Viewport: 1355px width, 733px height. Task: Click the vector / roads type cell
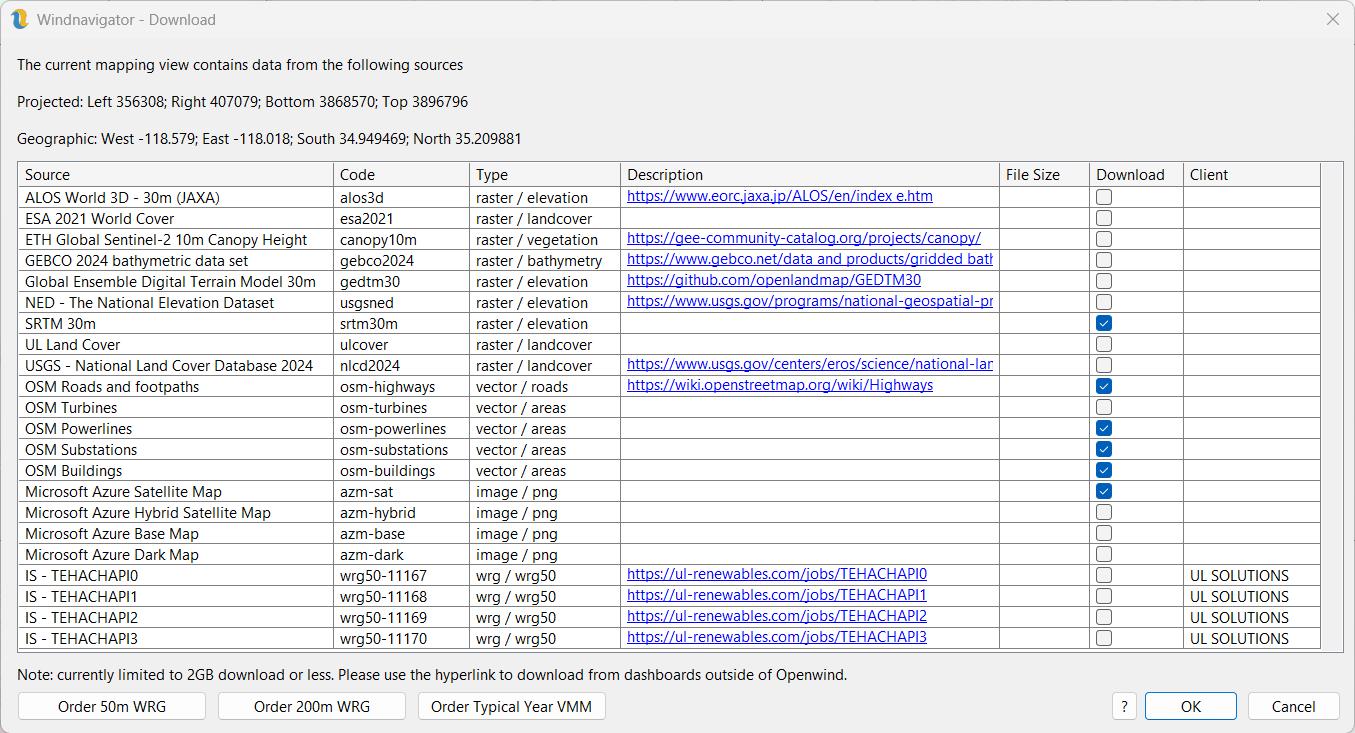(x=545, y=386)
